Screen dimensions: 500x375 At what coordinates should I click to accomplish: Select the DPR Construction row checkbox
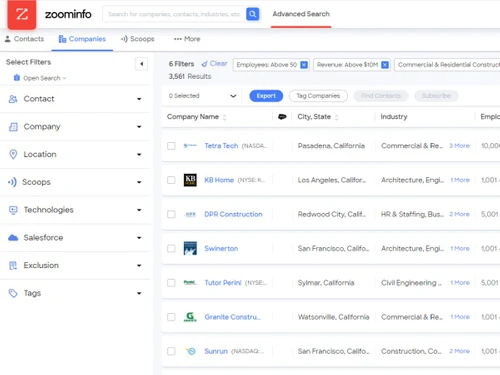[x=171, y=214]
